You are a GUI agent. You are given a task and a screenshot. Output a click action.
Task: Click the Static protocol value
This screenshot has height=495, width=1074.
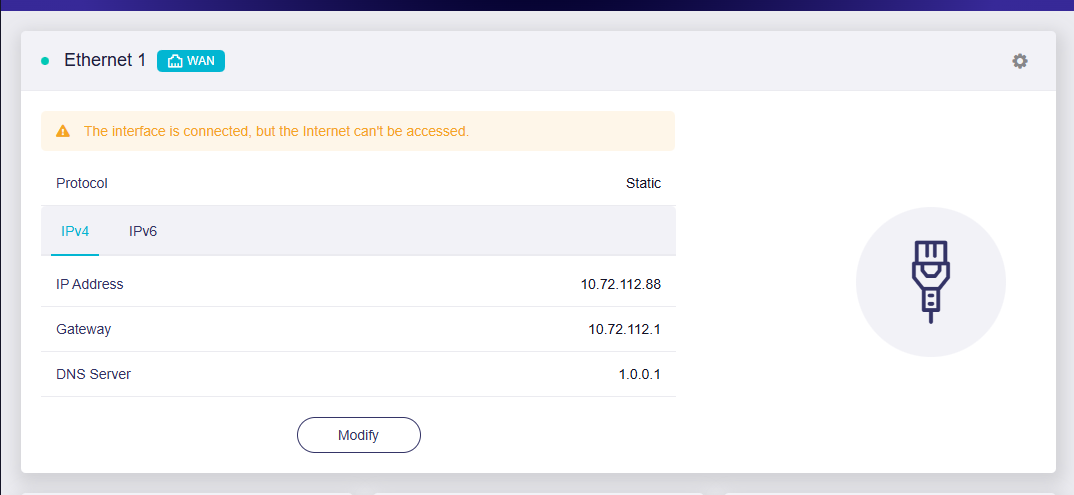pyautogui.click(x=643, y=183)
